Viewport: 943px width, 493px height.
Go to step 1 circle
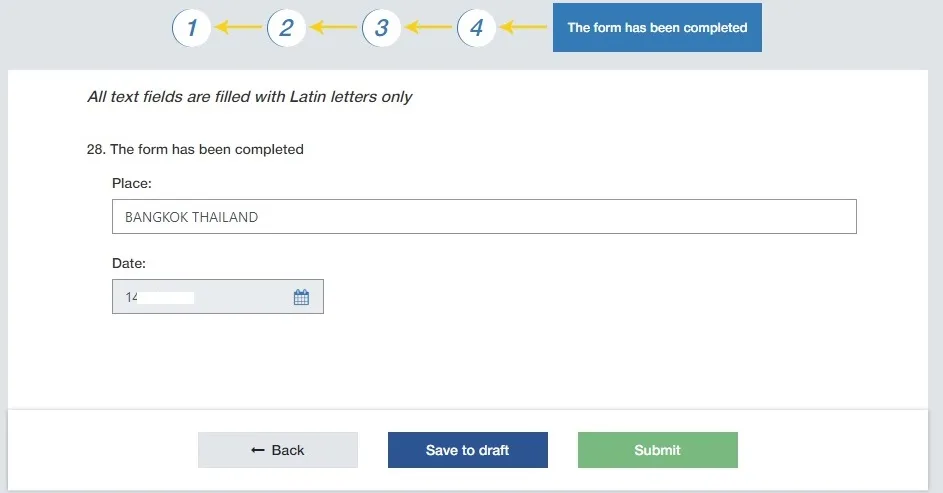click(191, 28)
